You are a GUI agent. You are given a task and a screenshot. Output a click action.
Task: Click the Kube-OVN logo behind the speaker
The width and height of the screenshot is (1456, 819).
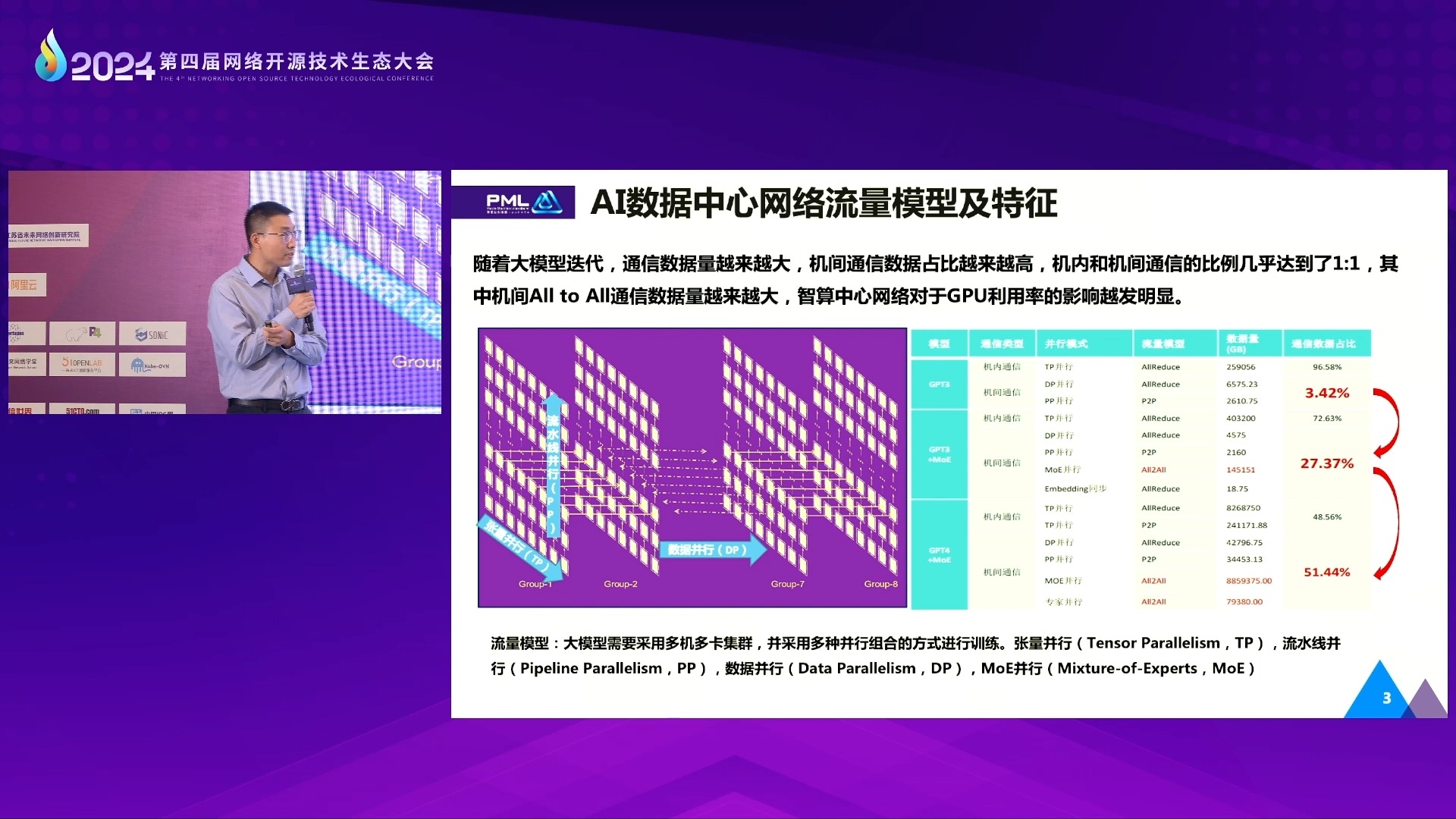point(152,365)
